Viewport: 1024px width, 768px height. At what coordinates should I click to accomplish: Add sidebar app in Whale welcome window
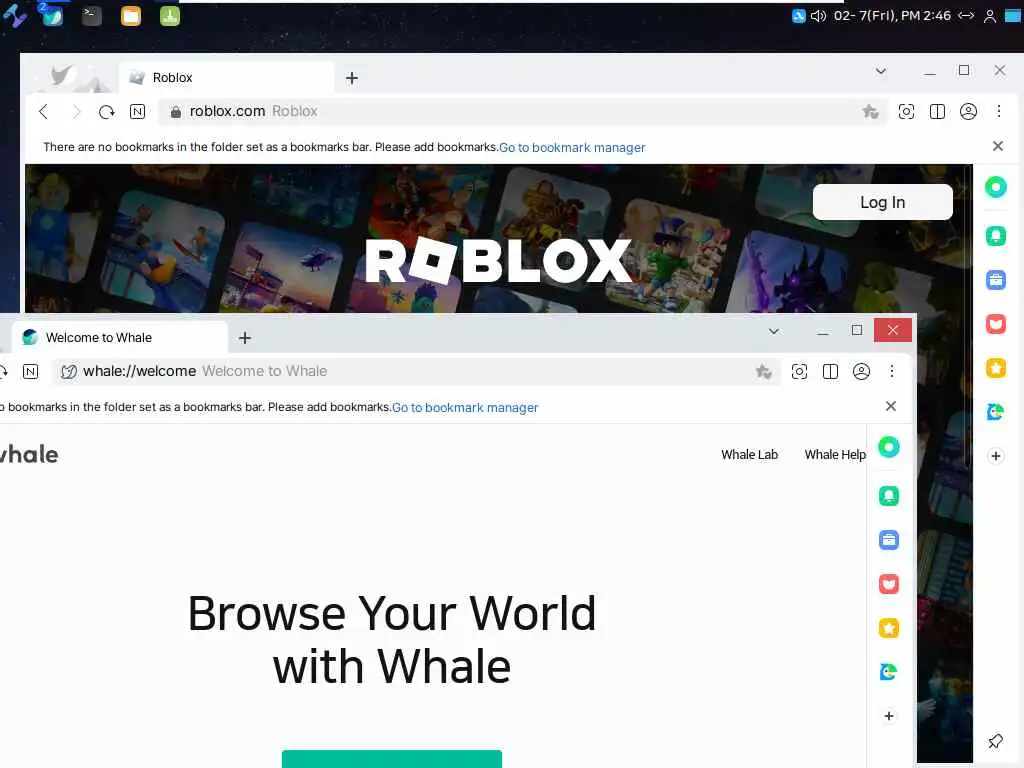[889, 716]
